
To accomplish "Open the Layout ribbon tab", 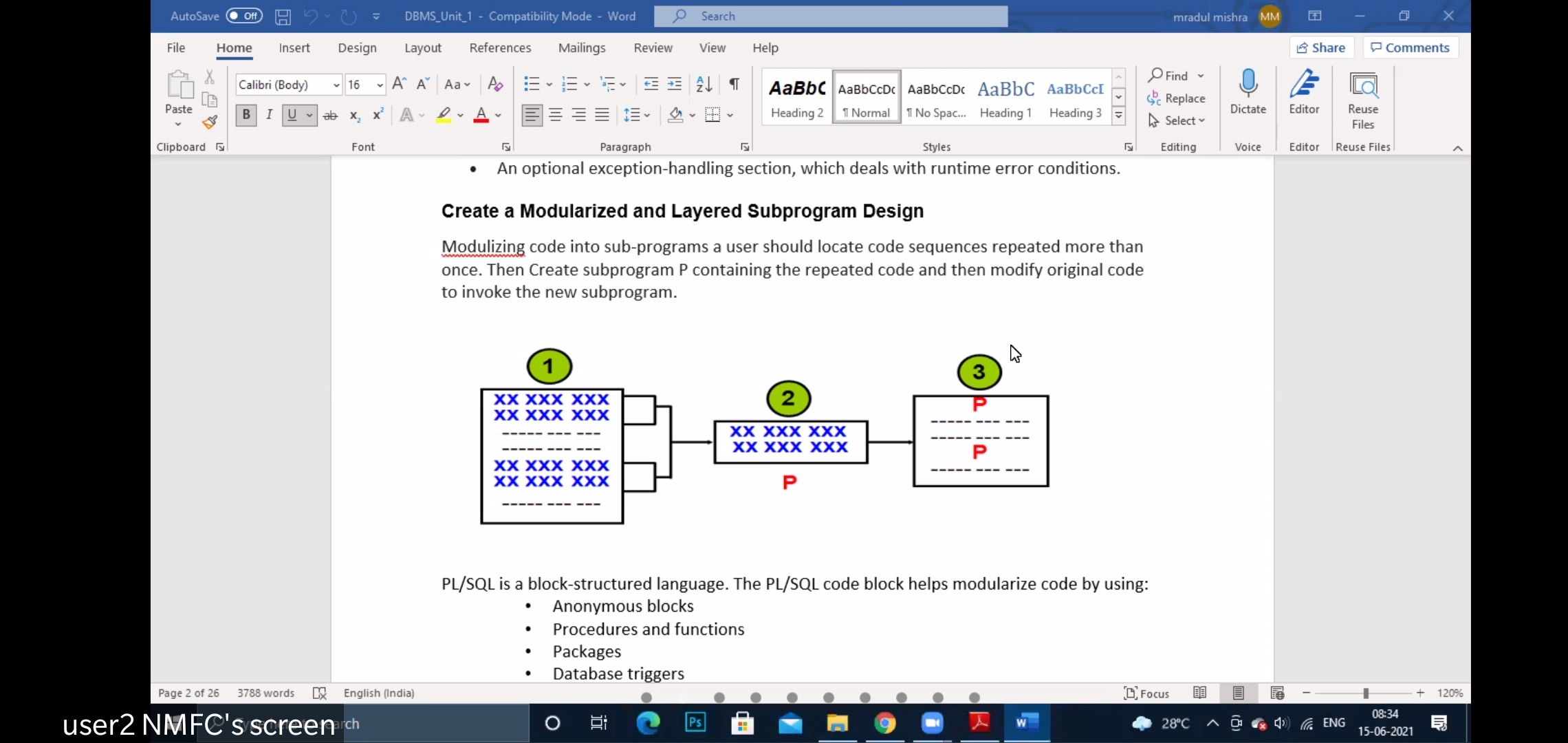I will 422,47.
